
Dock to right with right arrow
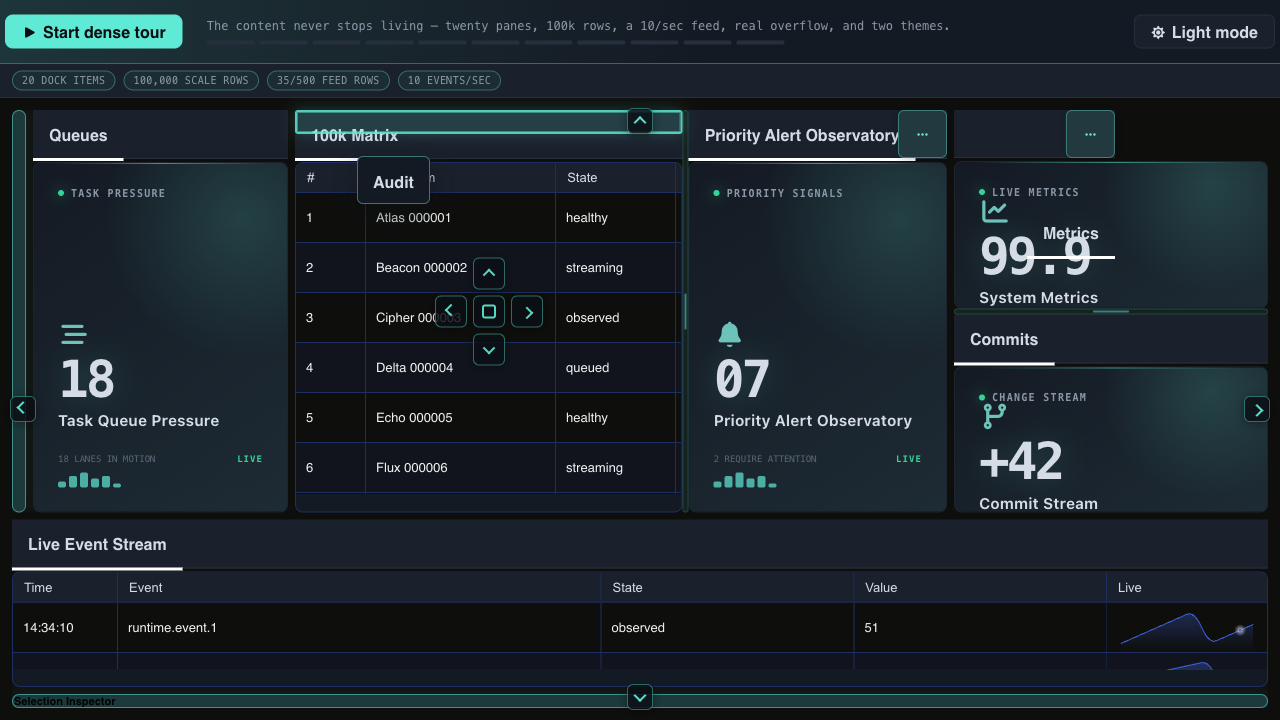527,311
